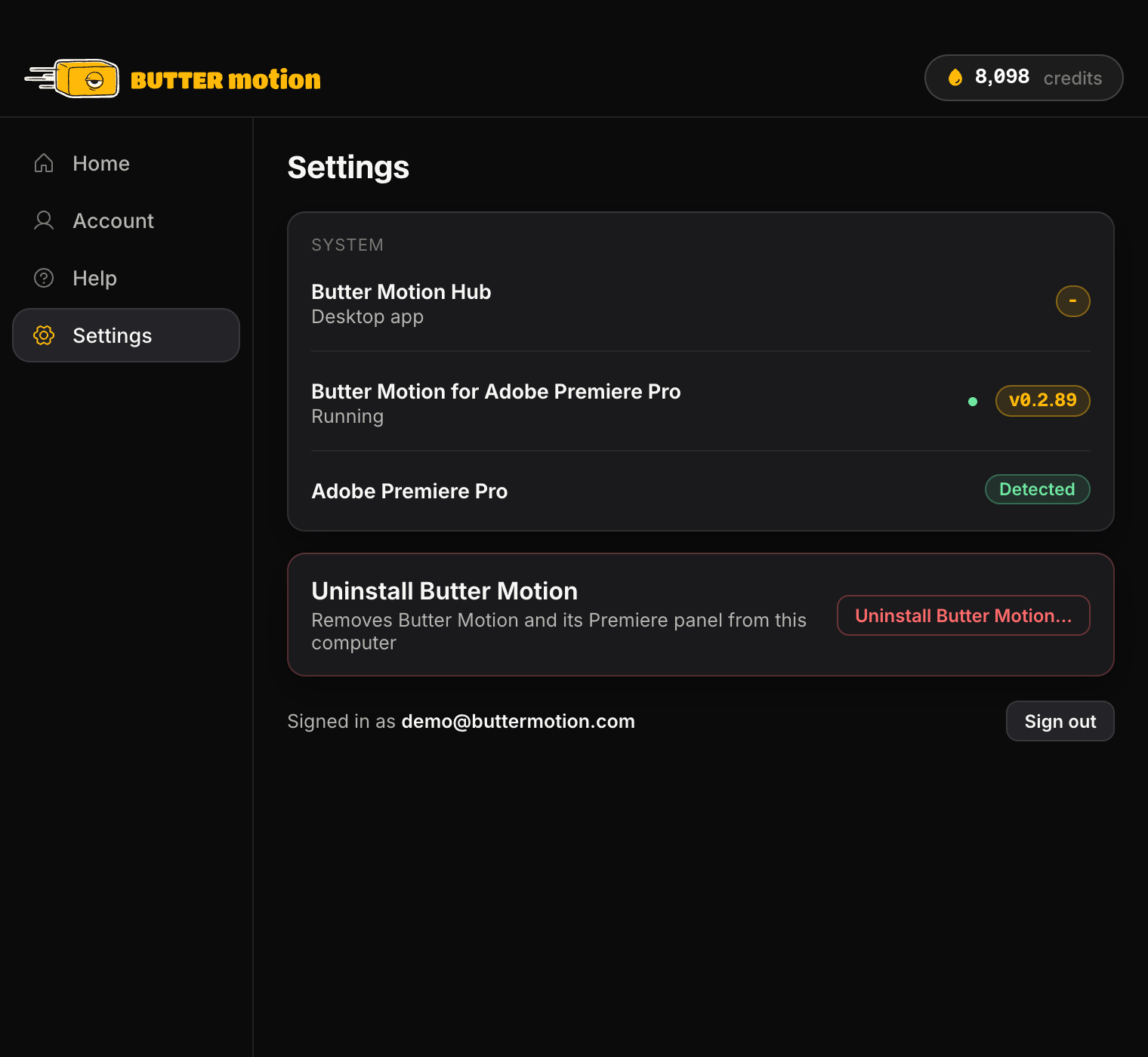
Task: Click the v0.2.89 version badge
Action: [1042, 401]
